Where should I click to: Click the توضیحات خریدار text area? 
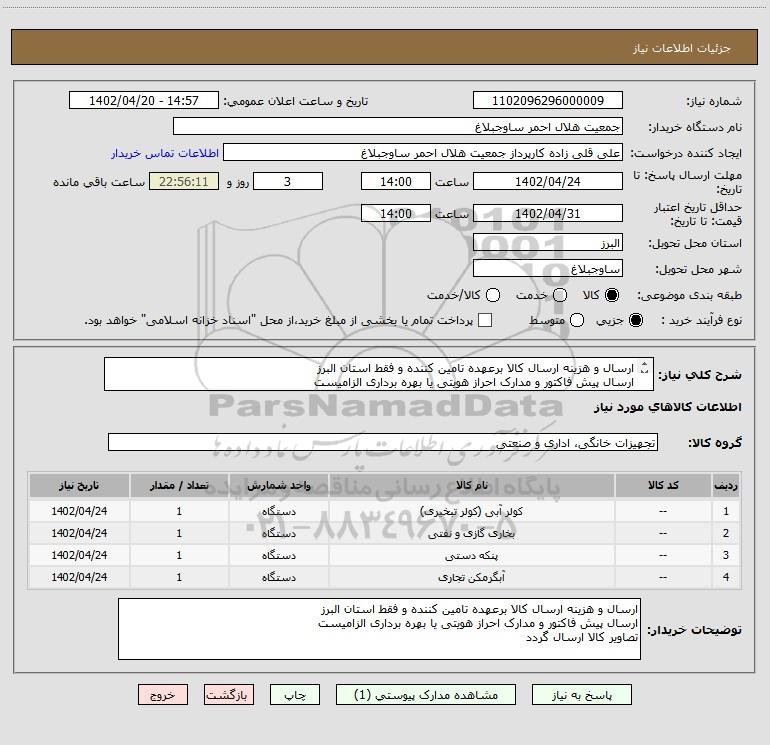pos(379,629)
